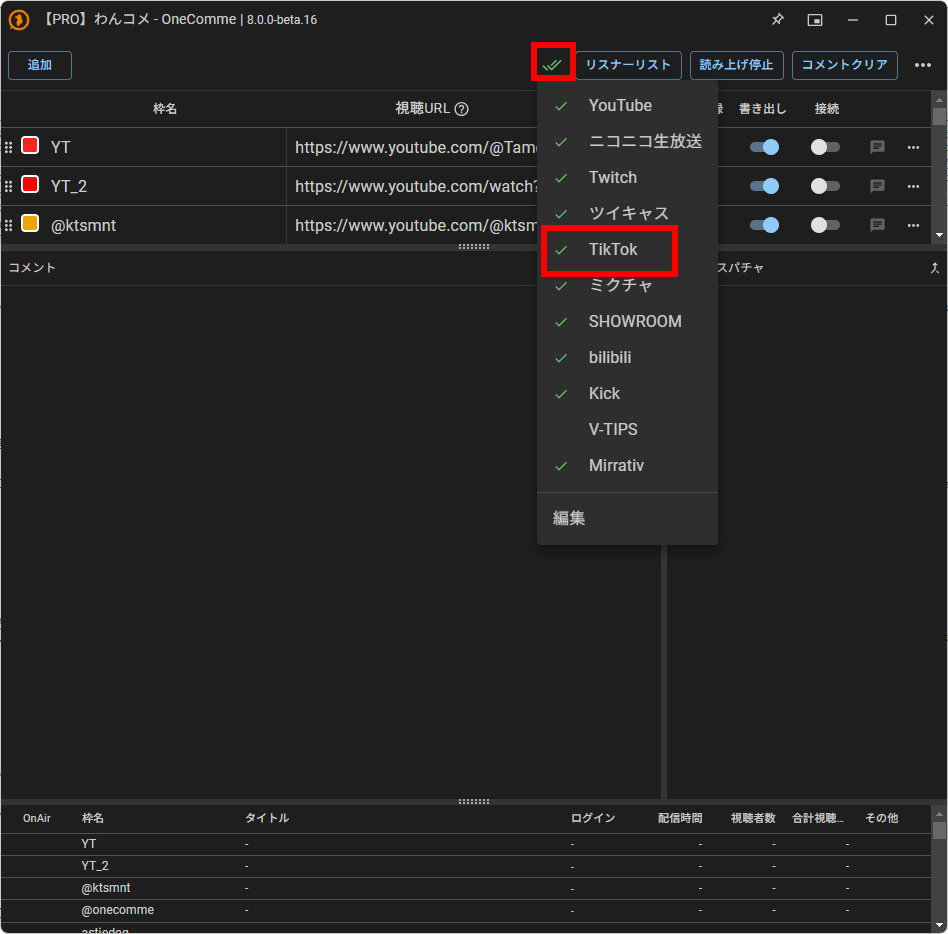Uncheck ニコニコ生放送 in filter menu
This screenshot has height=934, width=948.
[x=628, y=141]
